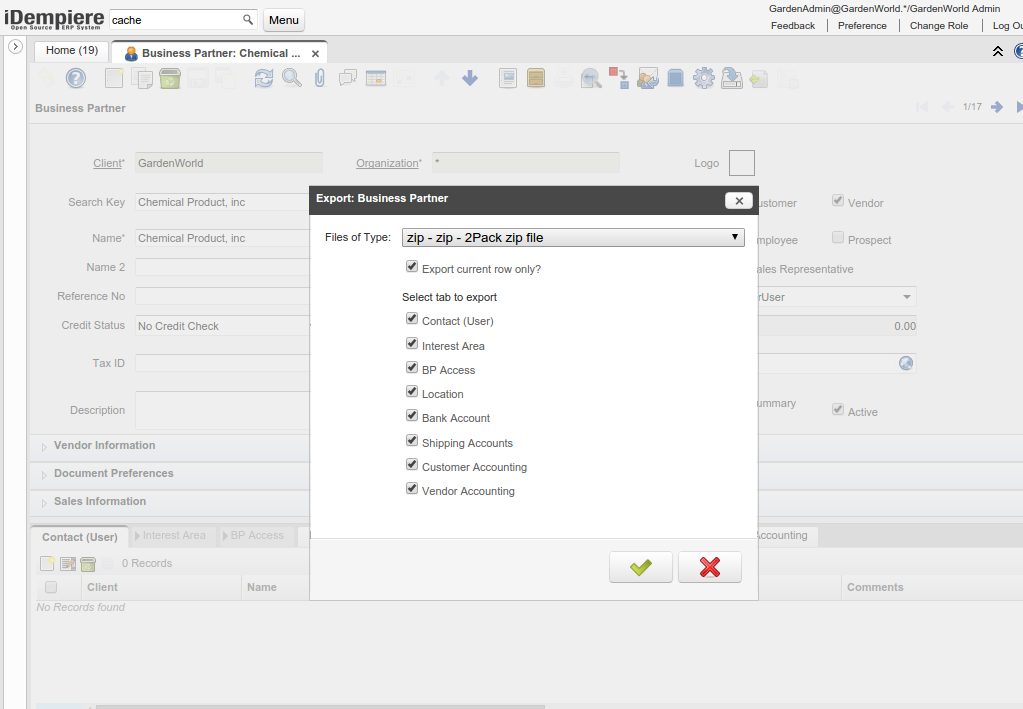Screen dimensions: 1023x709
Task: Switch to the Home (19) tab
Action: 72,51
